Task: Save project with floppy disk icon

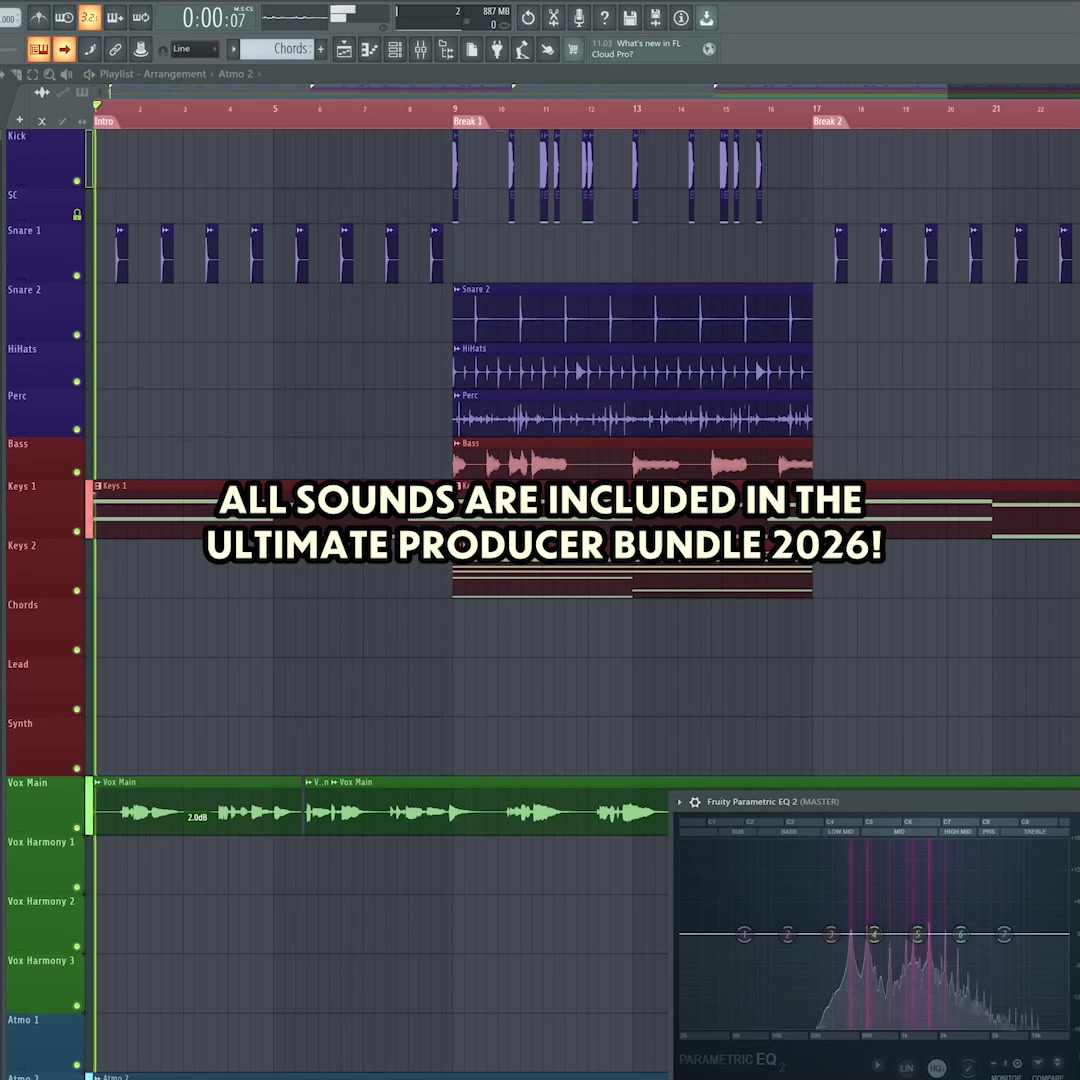Action: pos(630,17)
